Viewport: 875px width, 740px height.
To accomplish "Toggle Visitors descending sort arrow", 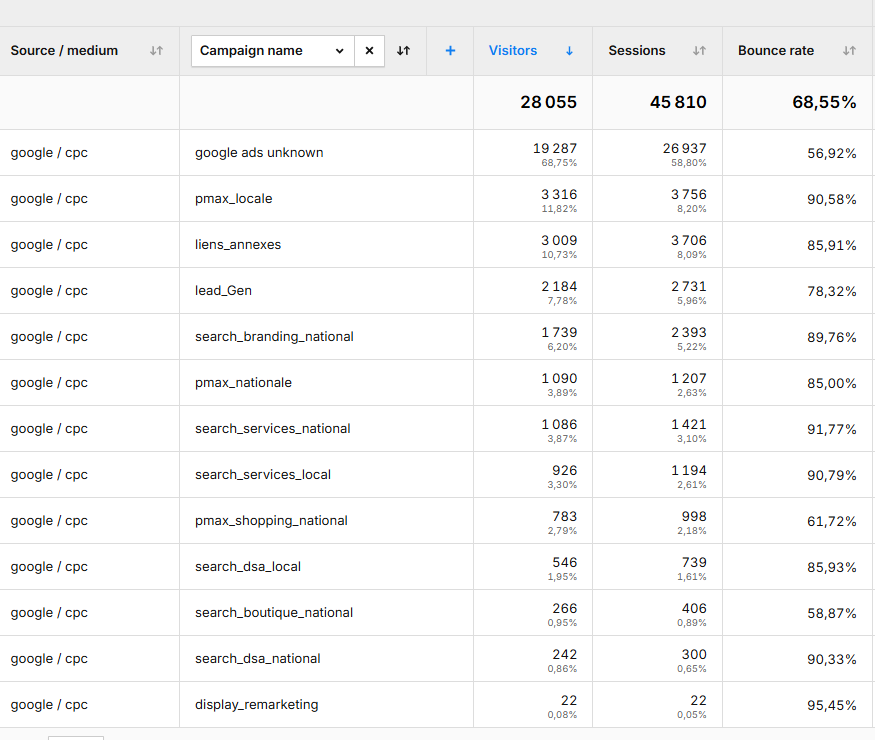I will [x=569, y=51].
